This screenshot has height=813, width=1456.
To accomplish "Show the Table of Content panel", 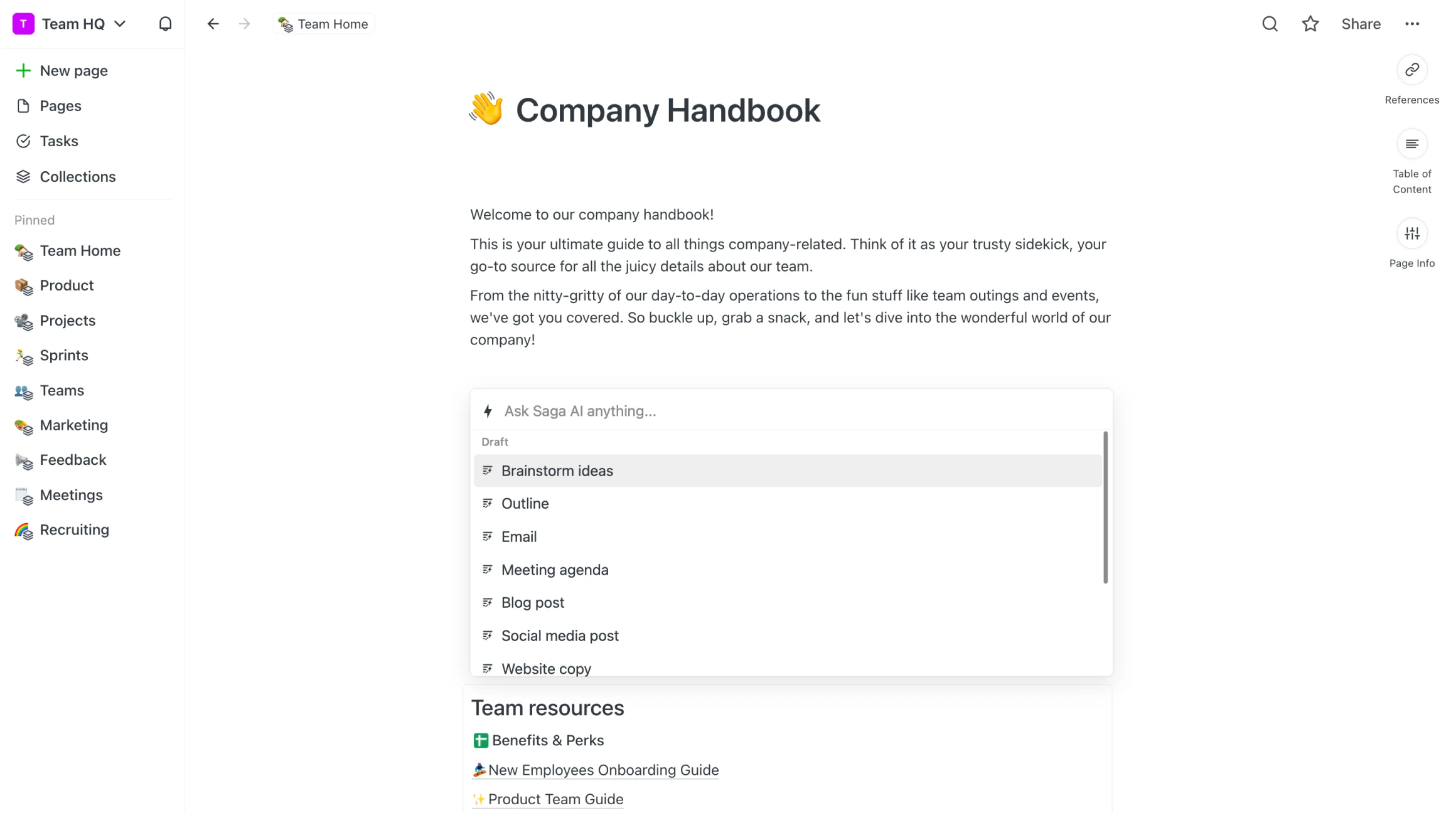I will click(x=1412, y=144).
